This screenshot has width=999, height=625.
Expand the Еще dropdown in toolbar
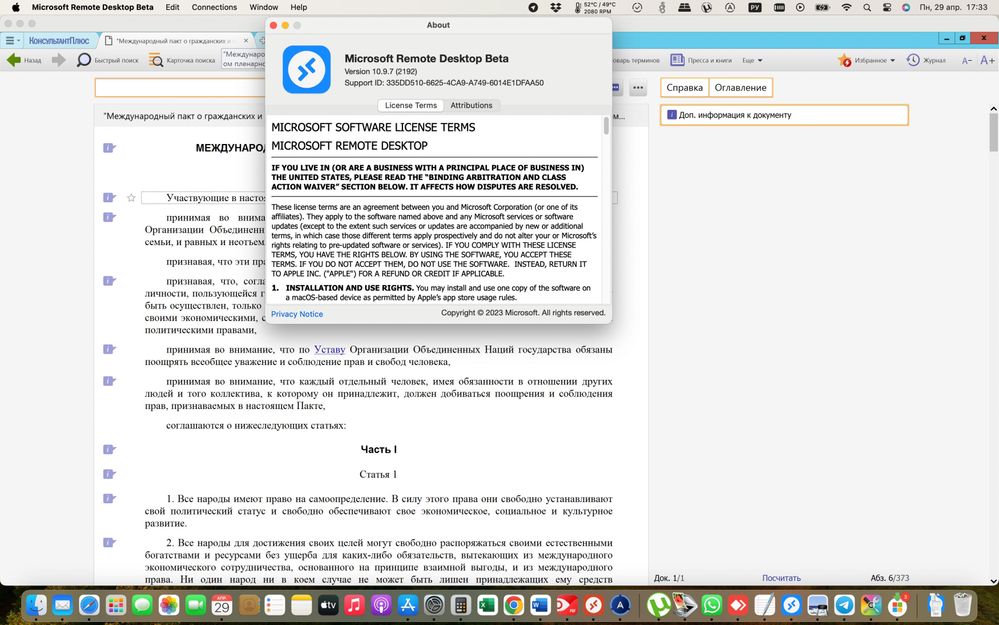752,61
